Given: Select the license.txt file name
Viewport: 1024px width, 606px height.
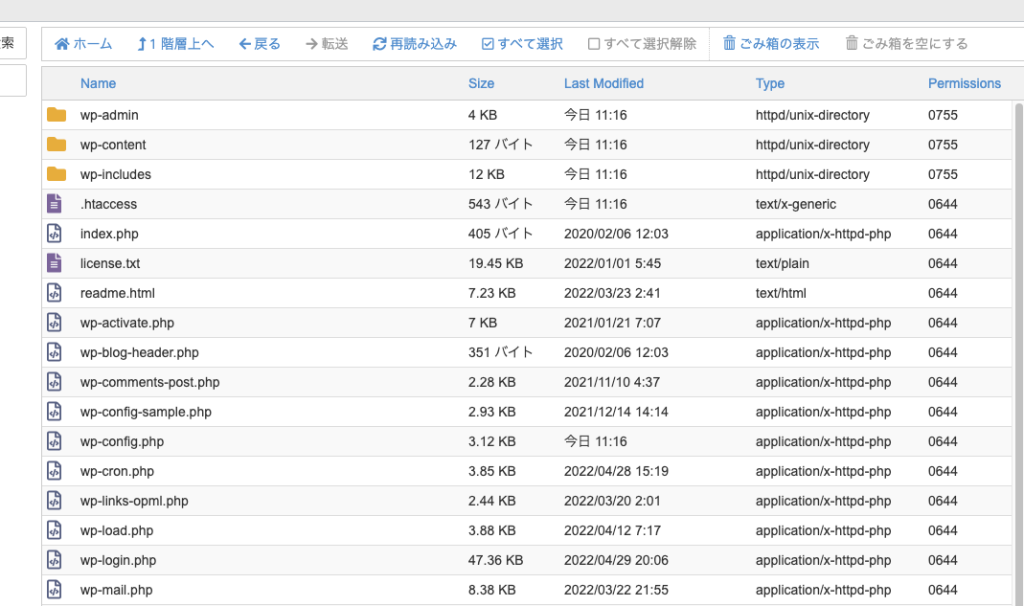Looking at the screenshot, I should (110, 264).
